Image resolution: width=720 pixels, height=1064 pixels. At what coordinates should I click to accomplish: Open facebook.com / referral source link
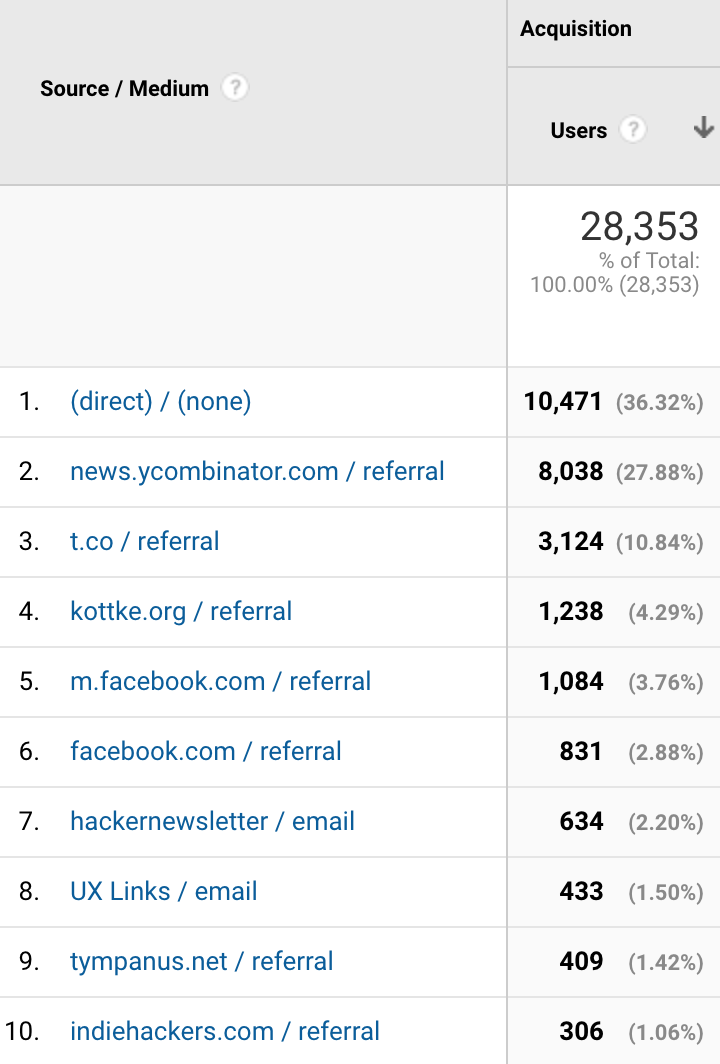[206, 750]
